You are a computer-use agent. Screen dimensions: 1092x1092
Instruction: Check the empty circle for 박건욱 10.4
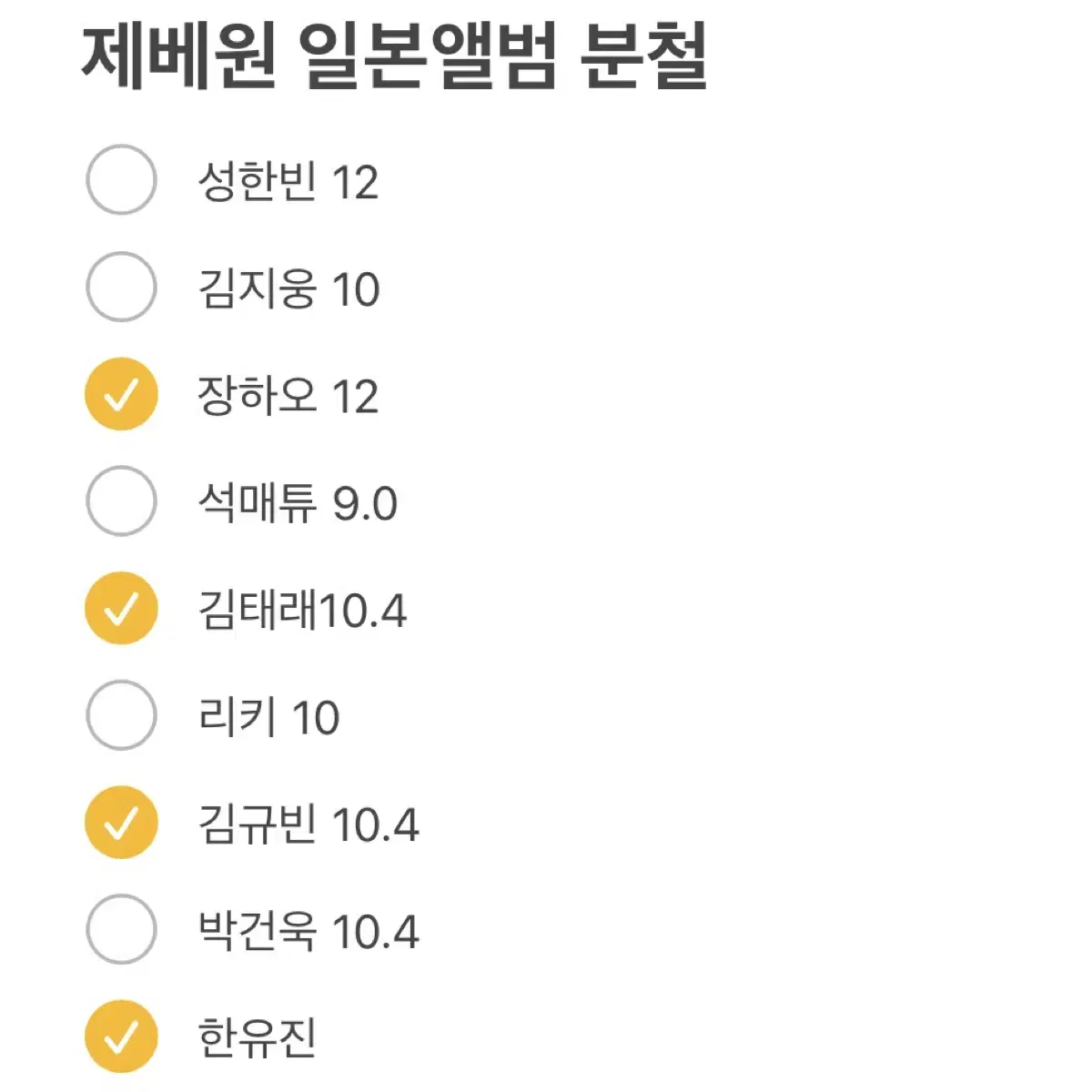coord(121,929)
